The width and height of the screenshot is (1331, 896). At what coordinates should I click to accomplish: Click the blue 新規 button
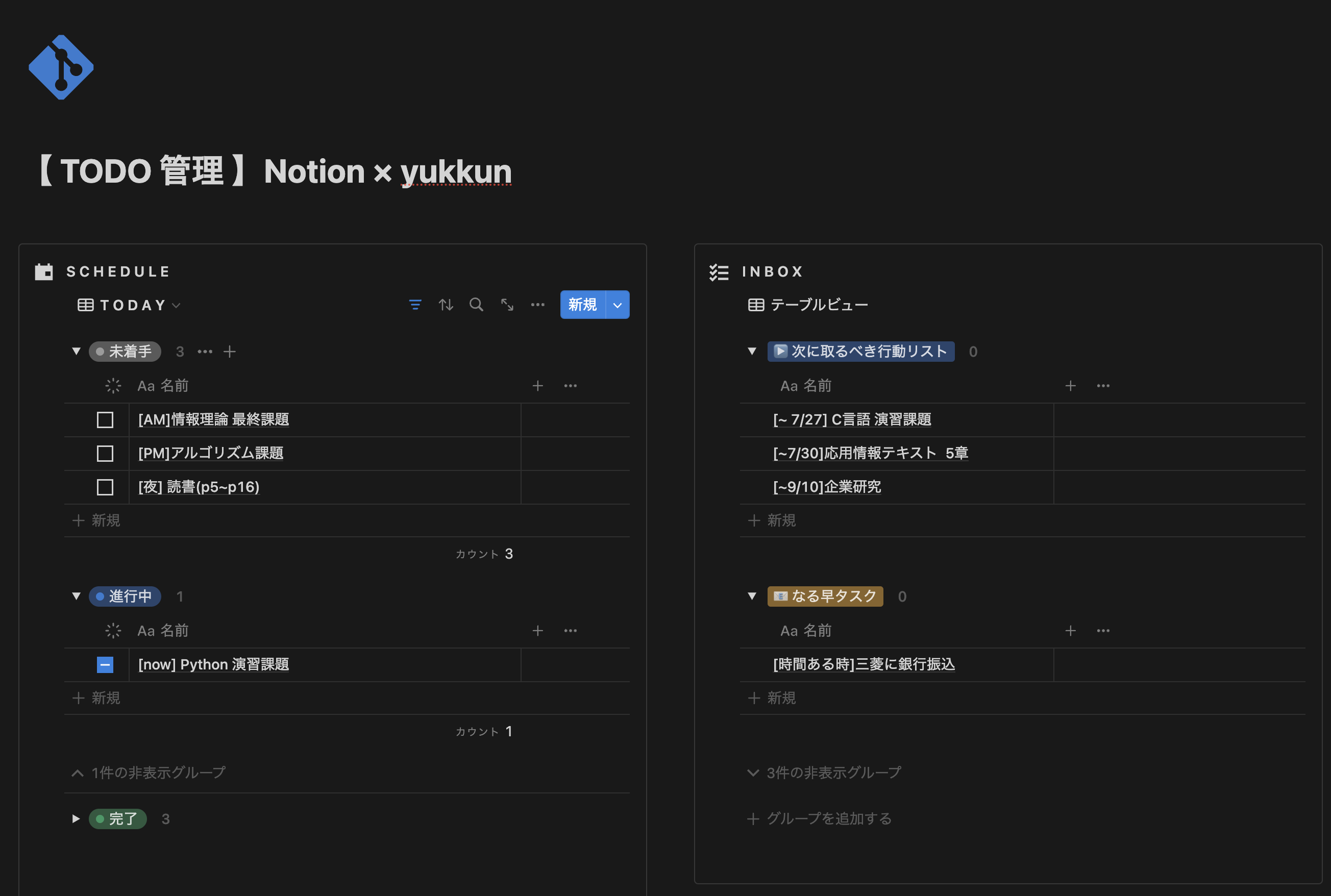(582, 305)
